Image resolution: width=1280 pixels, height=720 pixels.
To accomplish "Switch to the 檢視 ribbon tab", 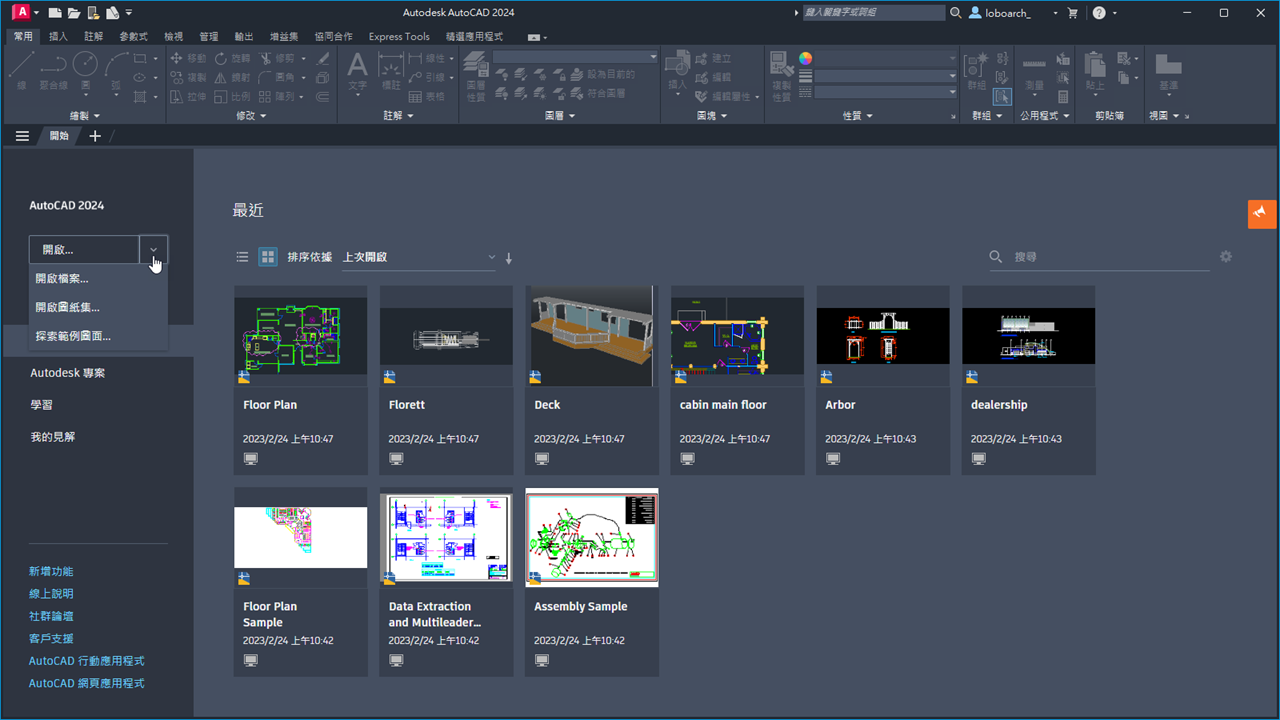I will pos(173,37).
